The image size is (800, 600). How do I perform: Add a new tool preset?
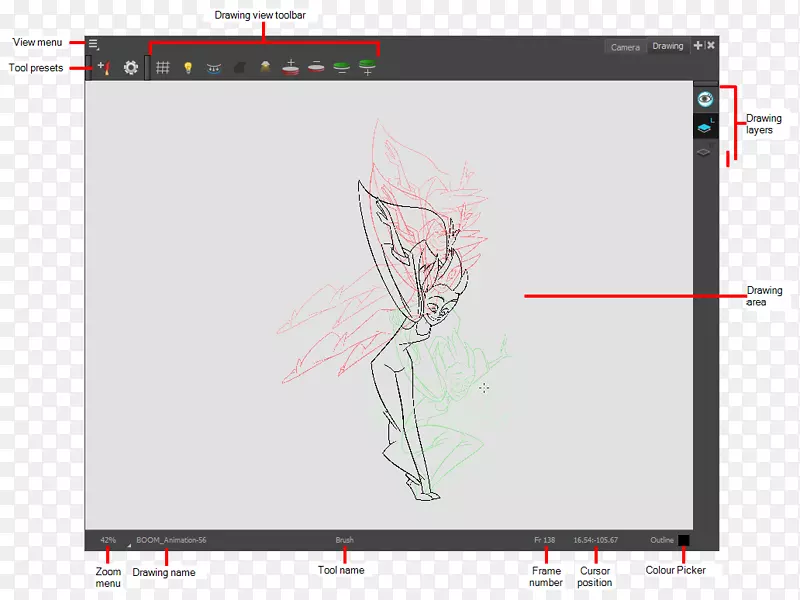(103, 68)
